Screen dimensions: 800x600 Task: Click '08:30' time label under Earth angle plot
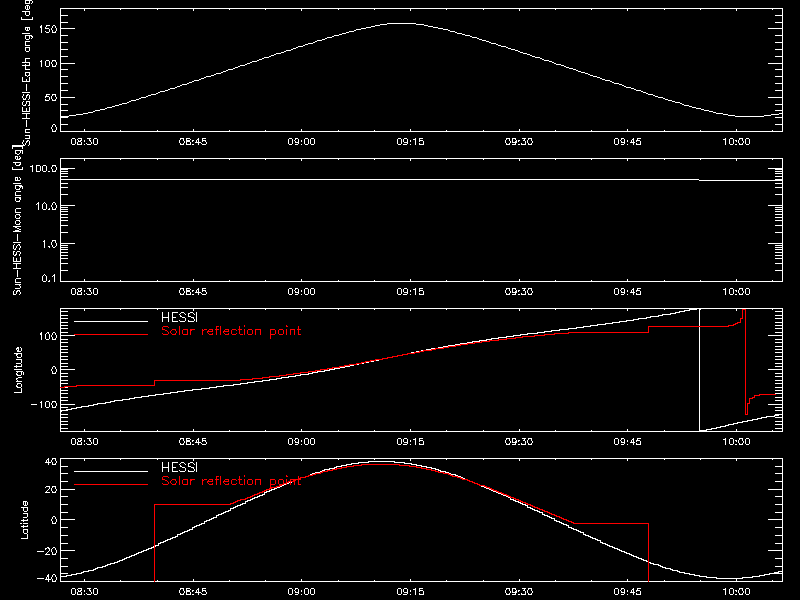84,142
